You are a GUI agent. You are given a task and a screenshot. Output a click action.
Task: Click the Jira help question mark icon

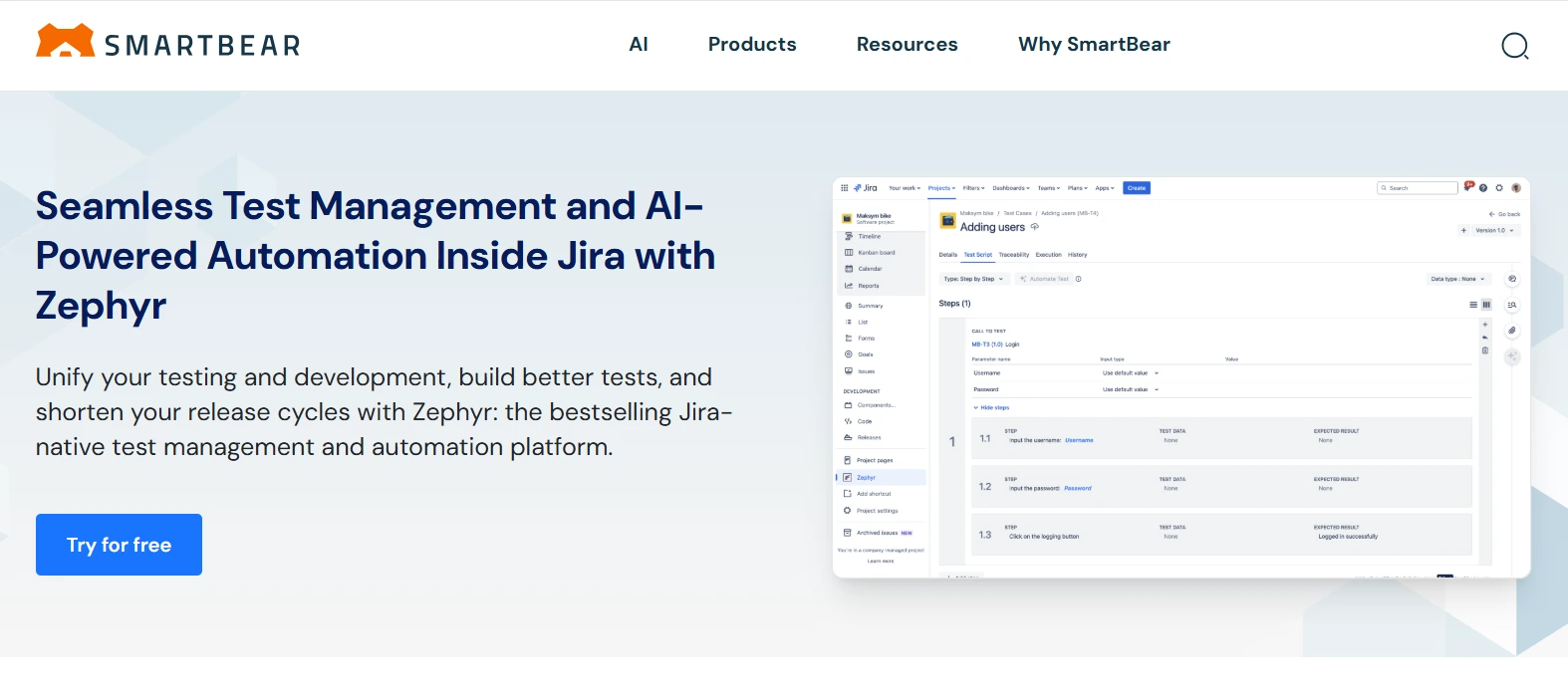[1483, 187]
